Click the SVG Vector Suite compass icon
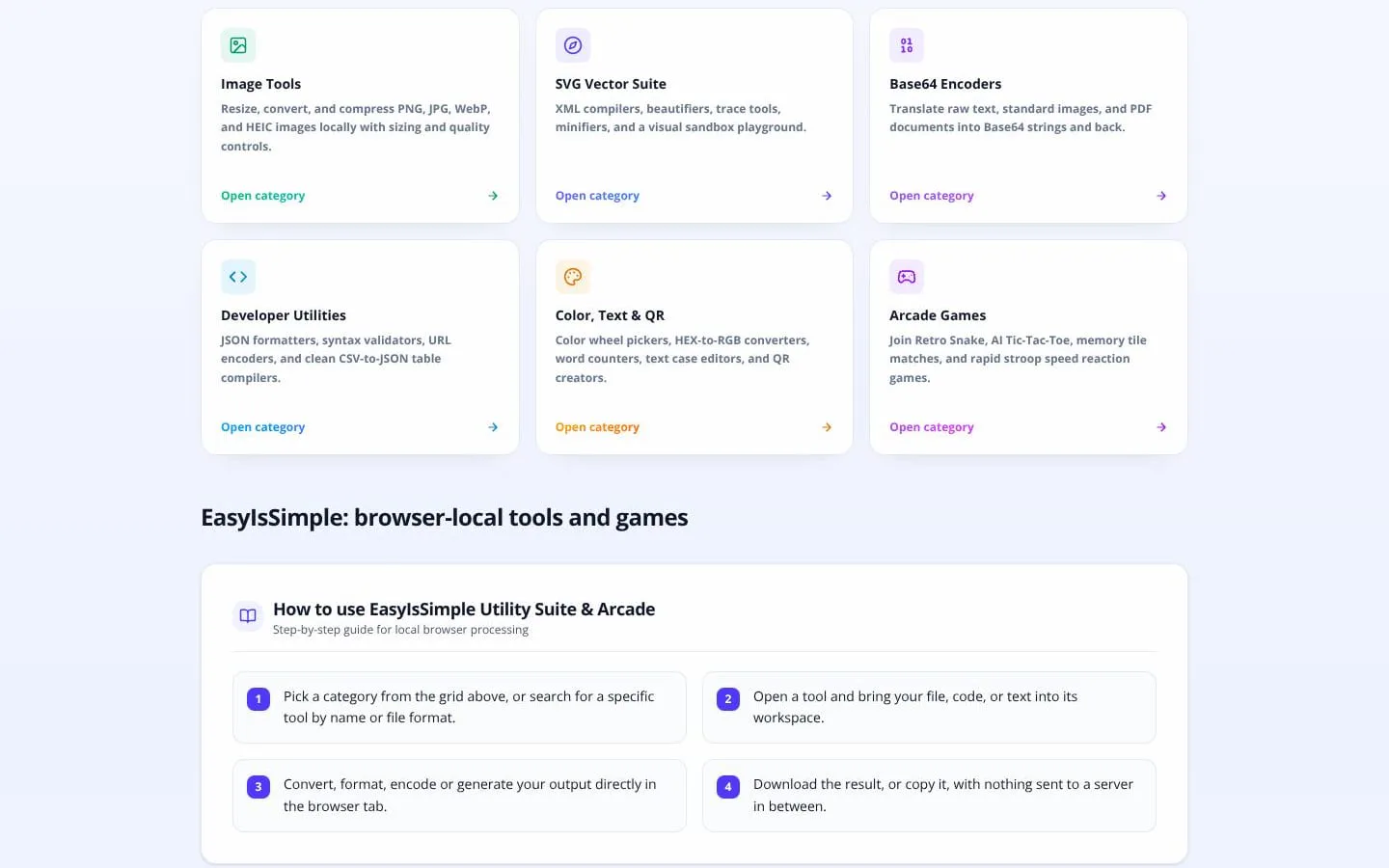 point(573,45)
